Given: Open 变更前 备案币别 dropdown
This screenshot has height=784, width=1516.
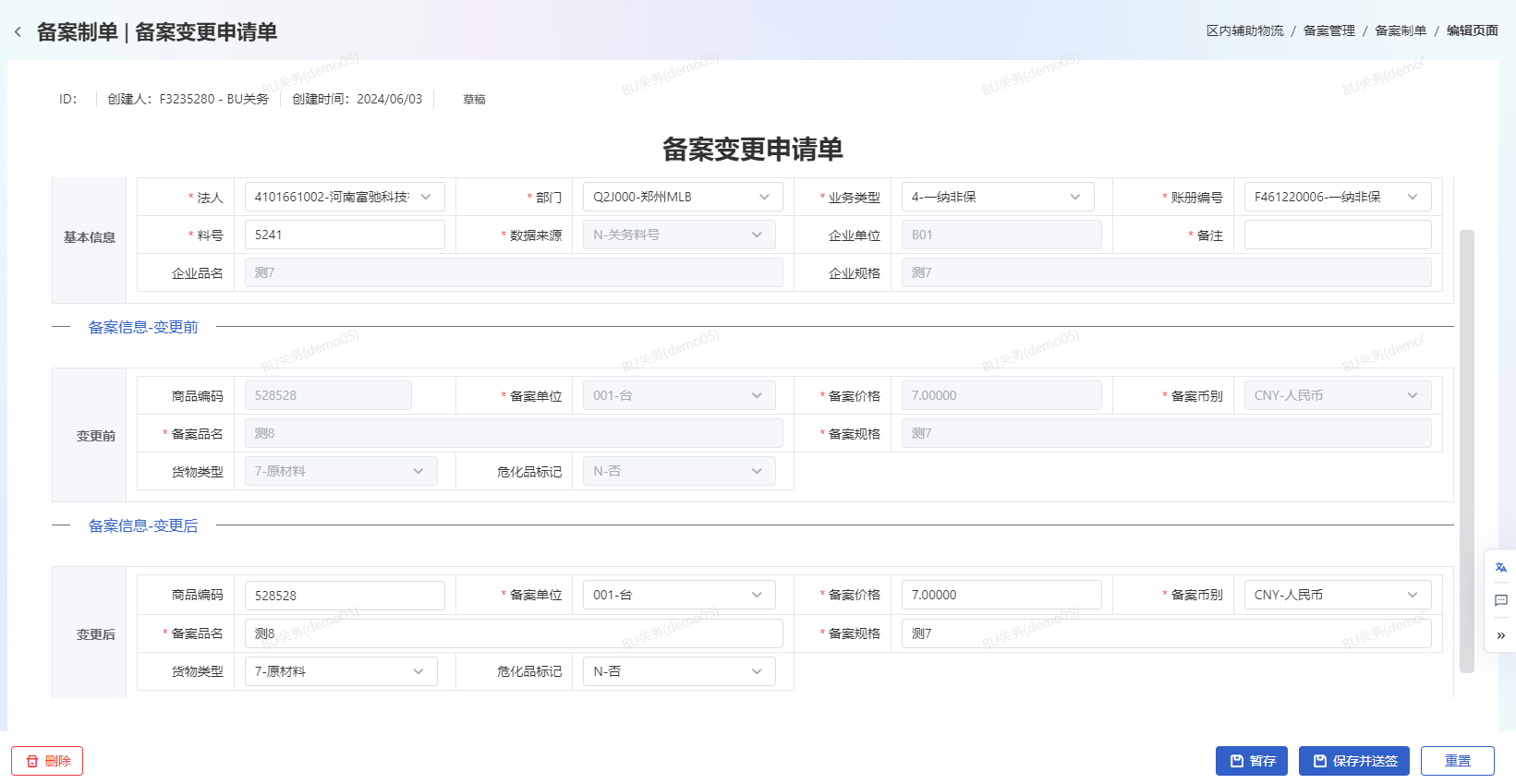Looking at the screenshot, I should coord(1338,395).
